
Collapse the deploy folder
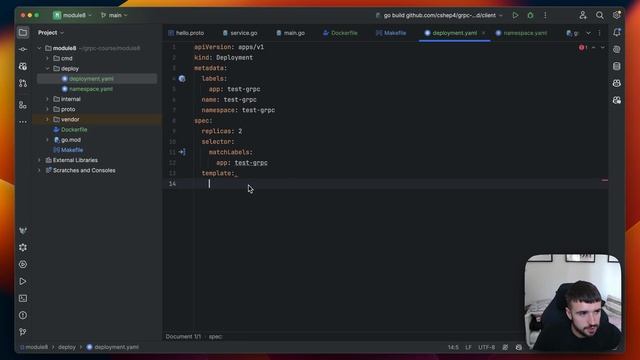coord(47,69)
